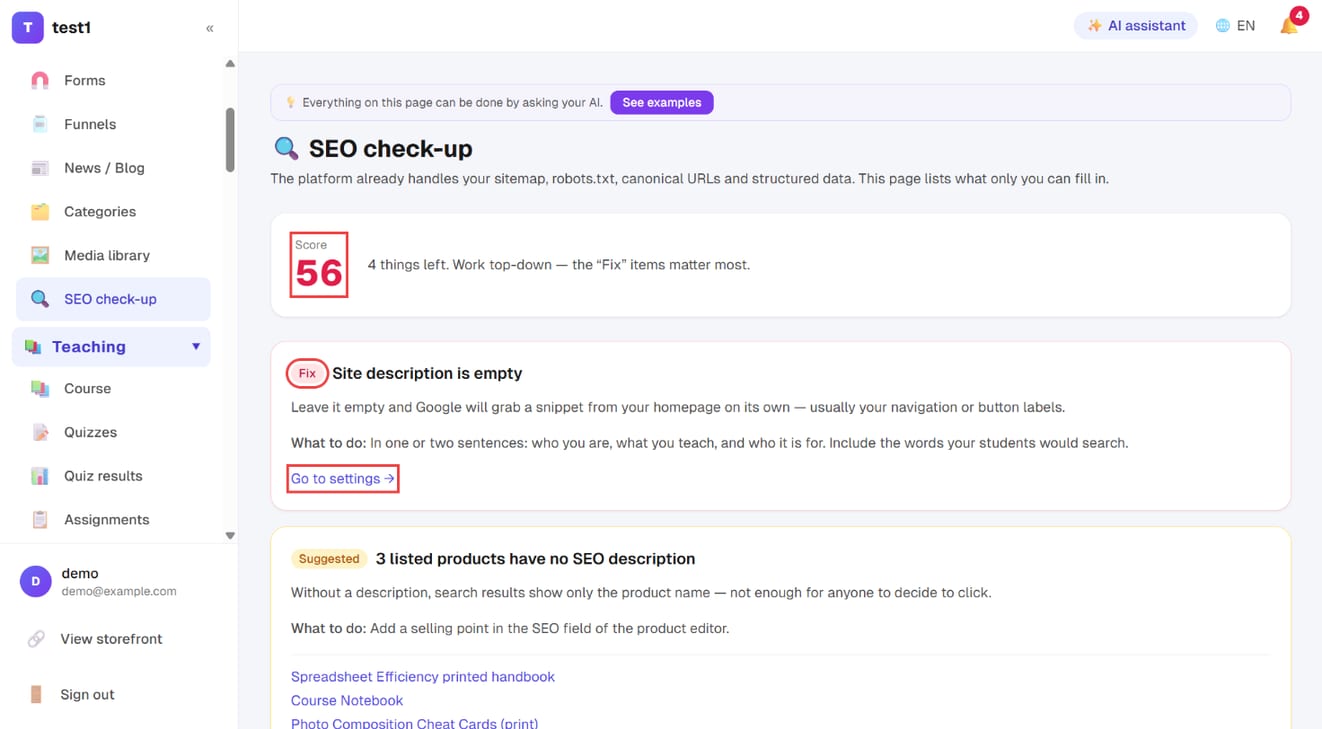Open Assignments page
This screenshot has height=729, width=1322.
click(x=113, y=520)
